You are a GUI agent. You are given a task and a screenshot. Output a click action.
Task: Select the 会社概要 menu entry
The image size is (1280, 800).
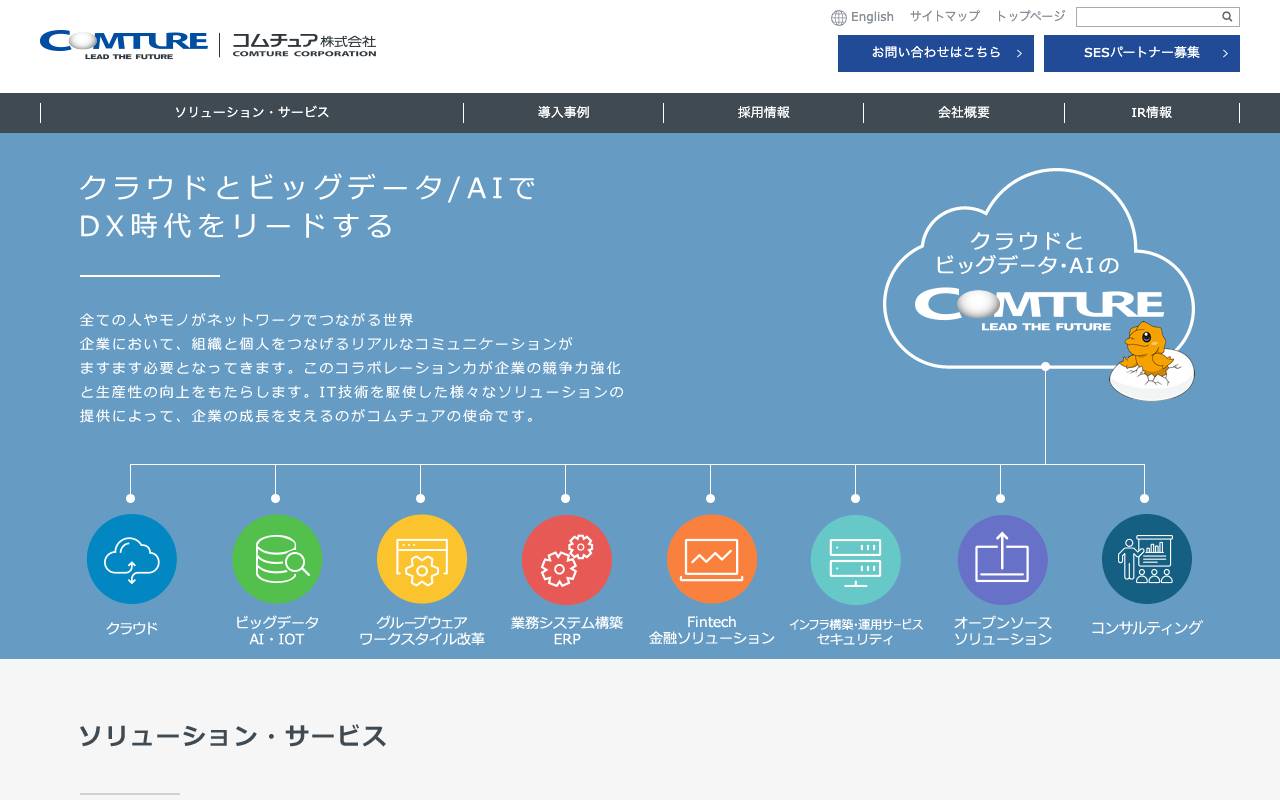pyautogui.click(x=963, y=112)
